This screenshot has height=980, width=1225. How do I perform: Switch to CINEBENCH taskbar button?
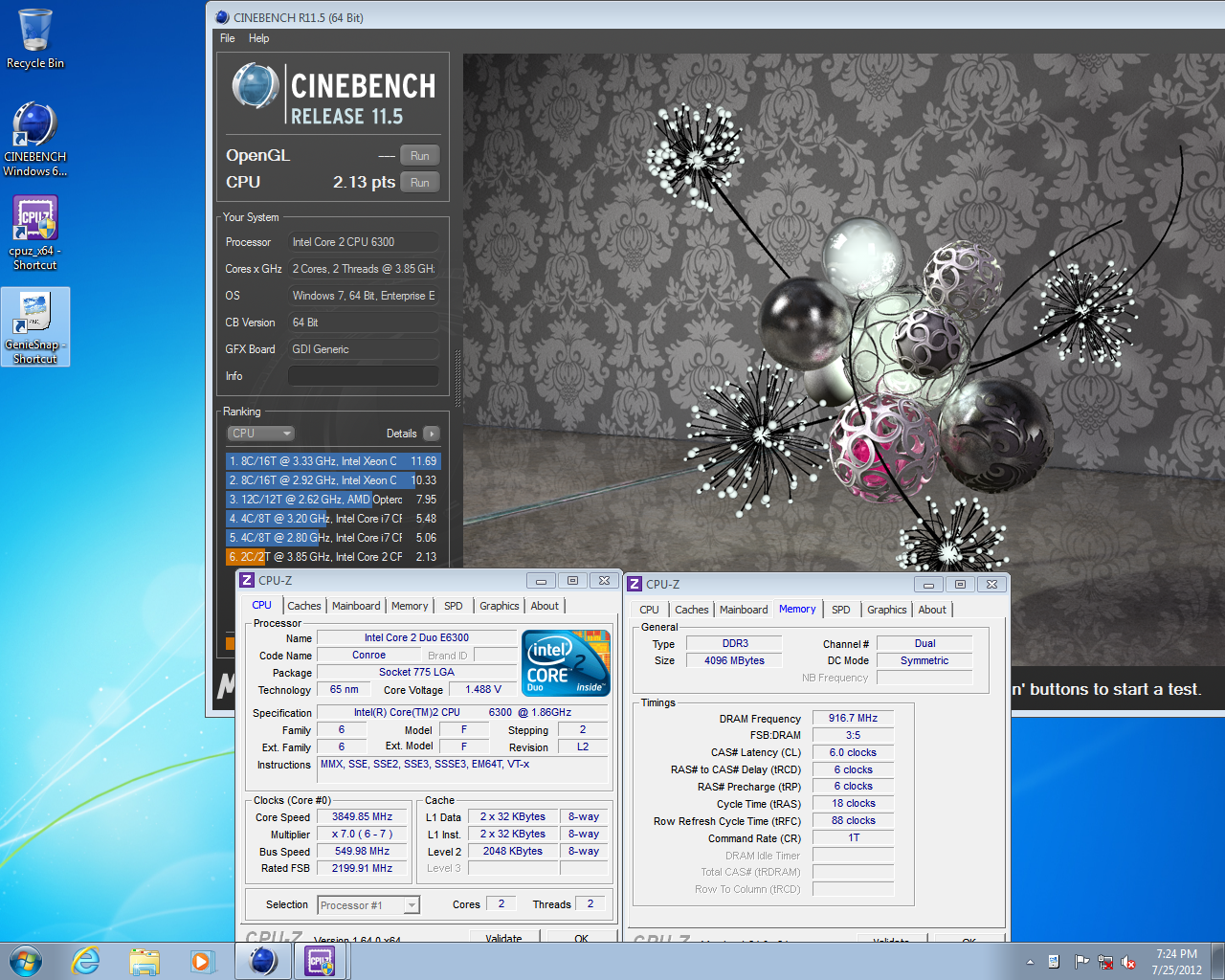pyautogui.click(x=263, y=961)
